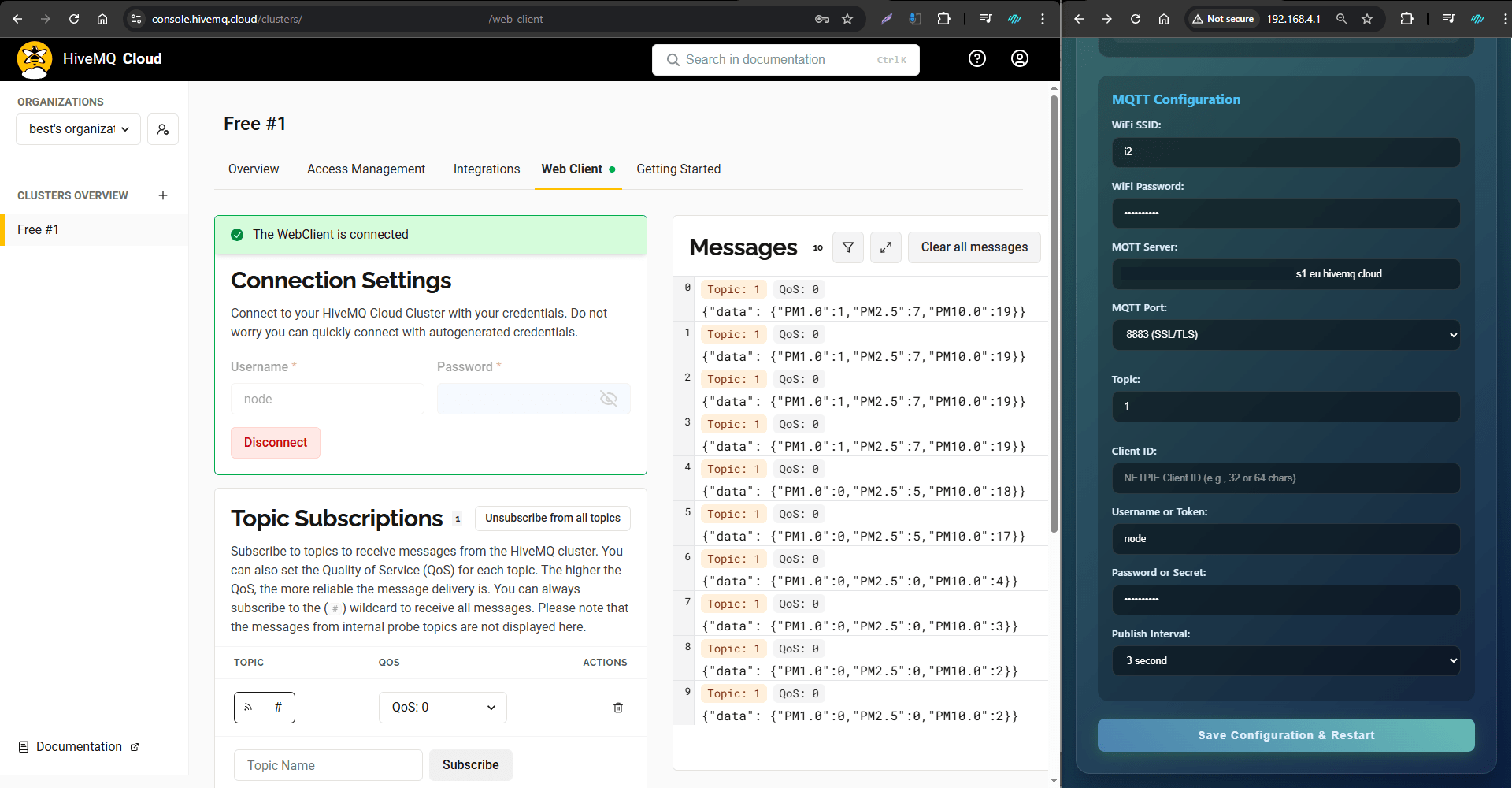Switch to Getting Started tab

pos(679,169)
